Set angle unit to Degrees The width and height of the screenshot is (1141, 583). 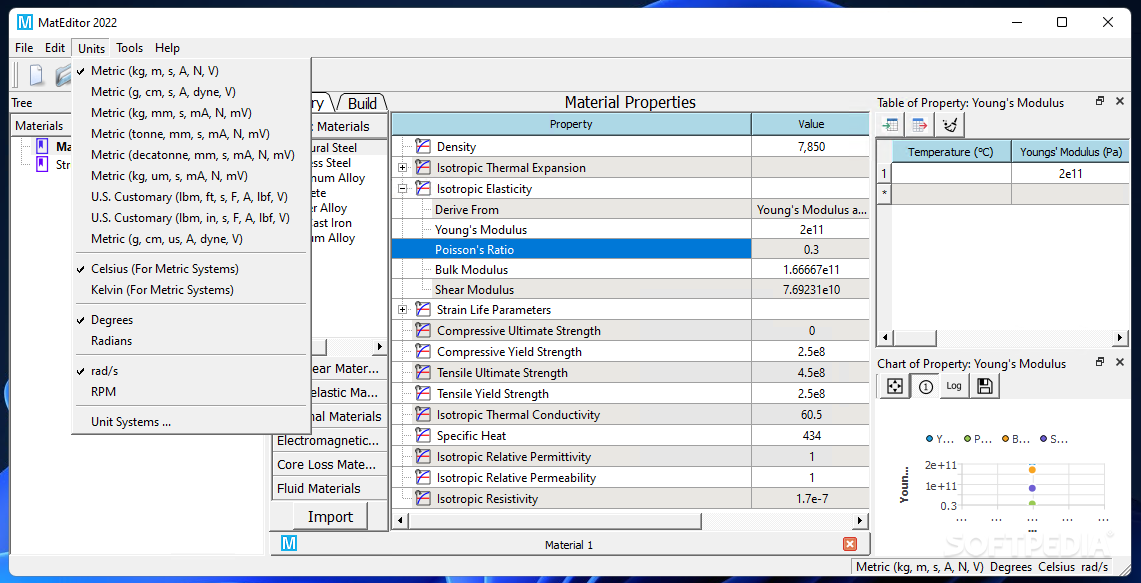(x=192, y=320)
